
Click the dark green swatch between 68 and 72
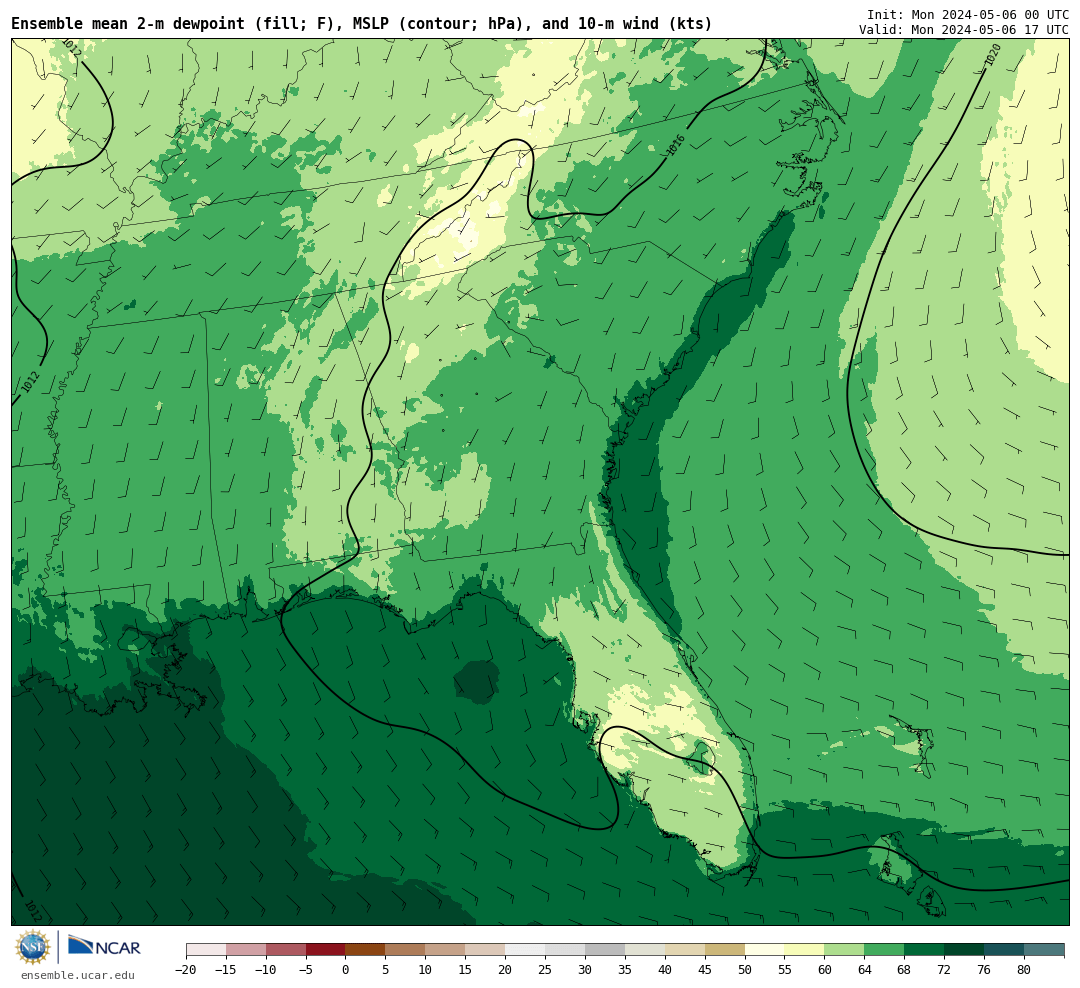(x=925, y=950)
